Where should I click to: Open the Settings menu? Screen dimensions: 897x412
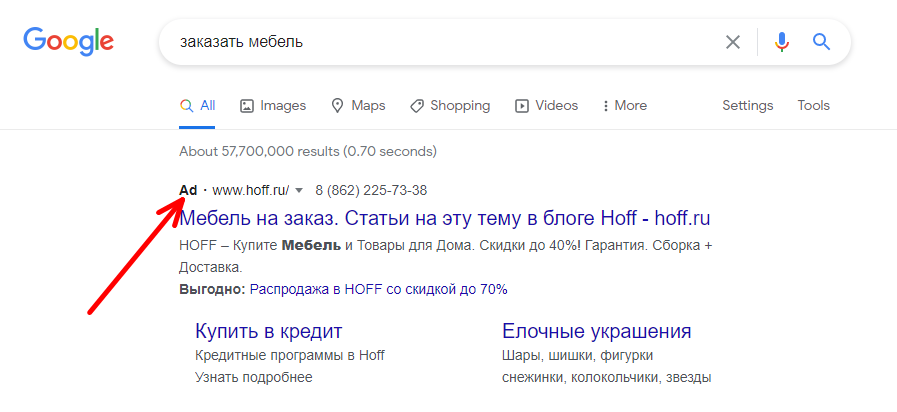[x=747, y=106]
